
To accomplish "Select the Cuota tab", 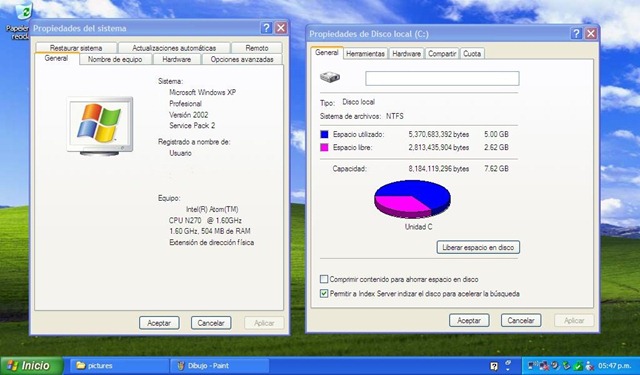I will pyautogui.click(x=472, y=53).
